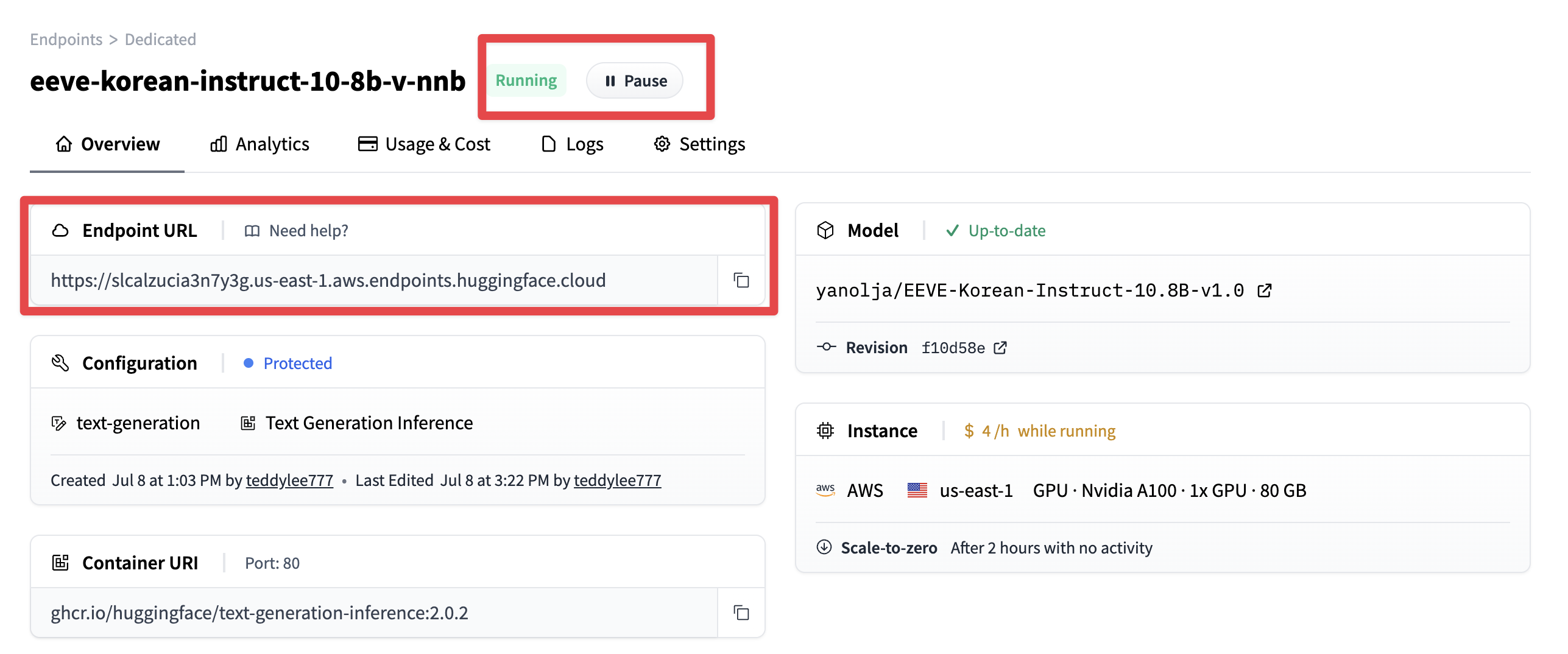The image size is (1568, 654).
Task: Open model page via external link icon
Action: click(x=1265, y=290)
